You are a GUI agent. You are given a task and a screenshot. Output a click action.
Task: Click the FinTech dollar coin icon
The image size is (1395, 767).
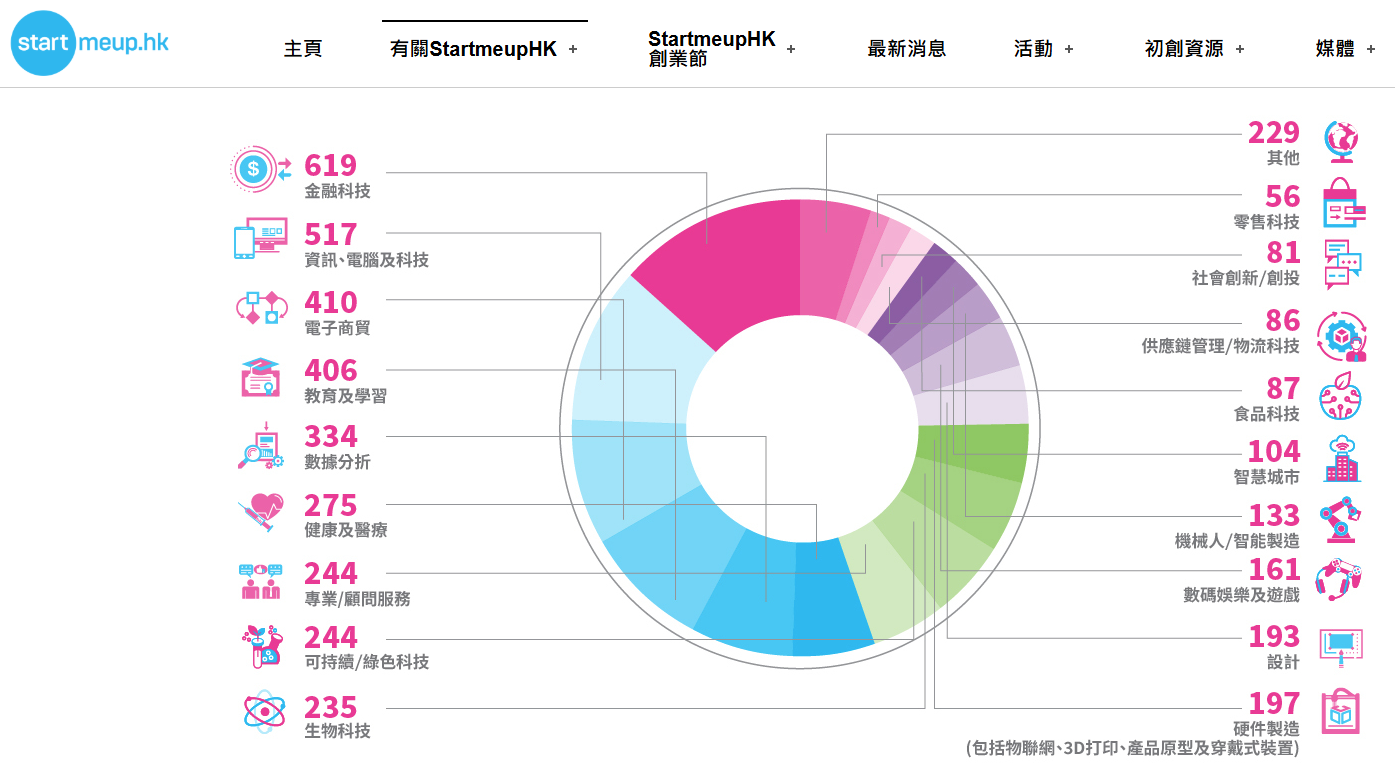257,169
